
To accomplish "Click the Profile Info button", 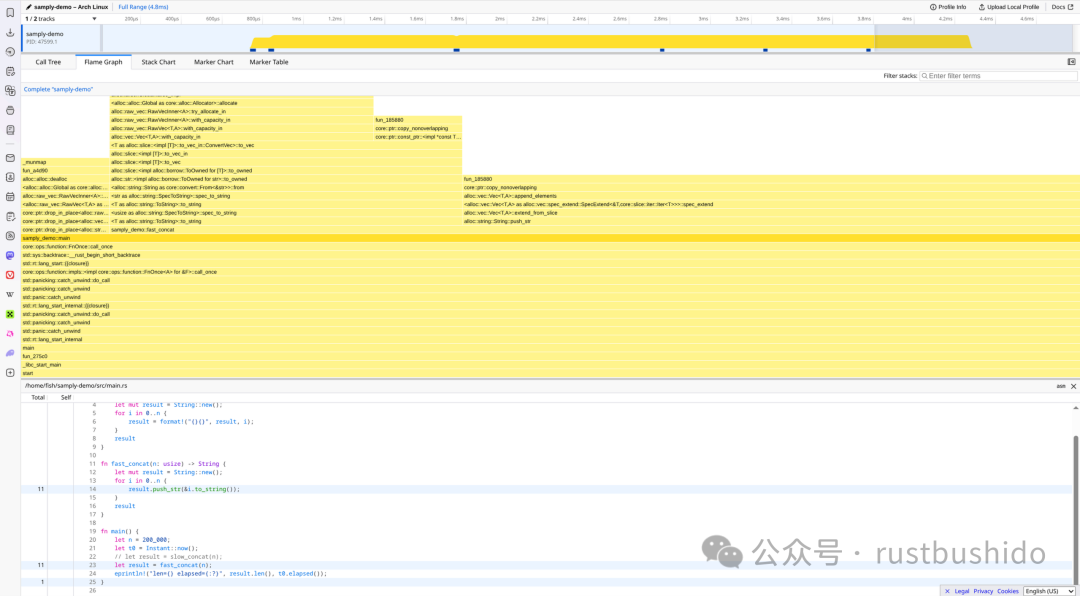I will tap(948, 6).
